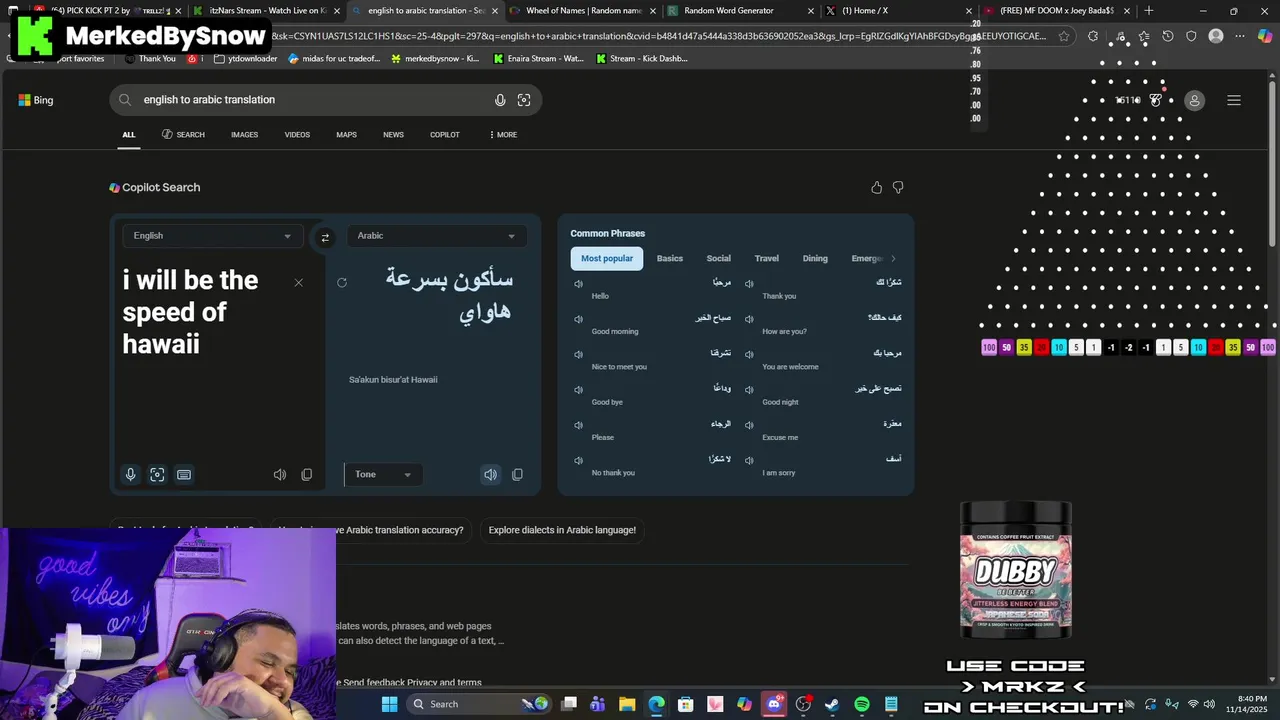Open the Arabic target language dropdown

click(437, 236)
